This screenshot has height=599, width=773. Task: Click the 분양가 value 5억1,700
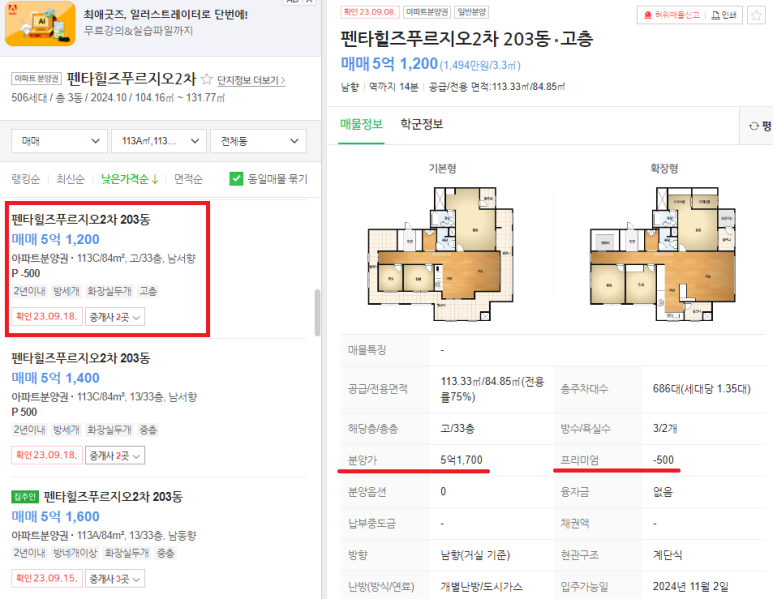(x=461, y=460)
